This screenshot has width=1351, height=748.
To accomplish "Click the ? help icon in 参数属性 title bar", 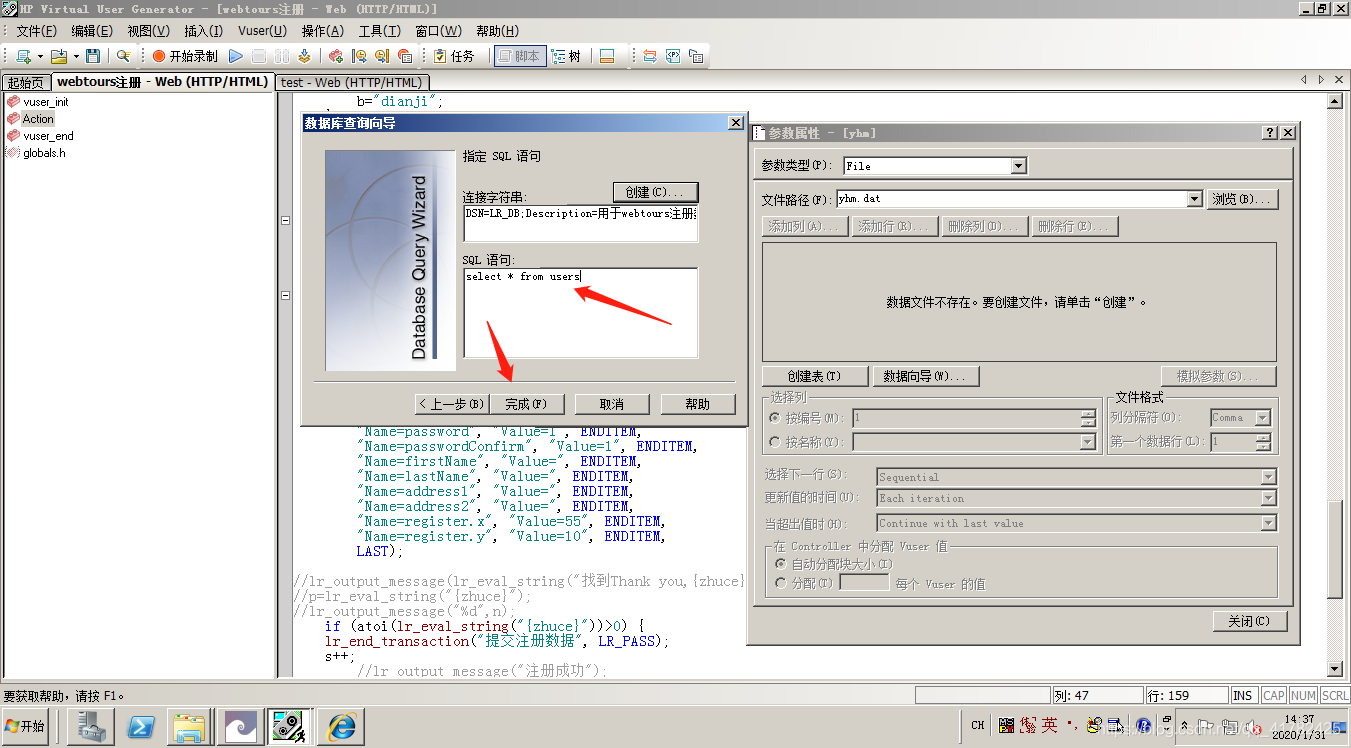I will point(1270,133).
